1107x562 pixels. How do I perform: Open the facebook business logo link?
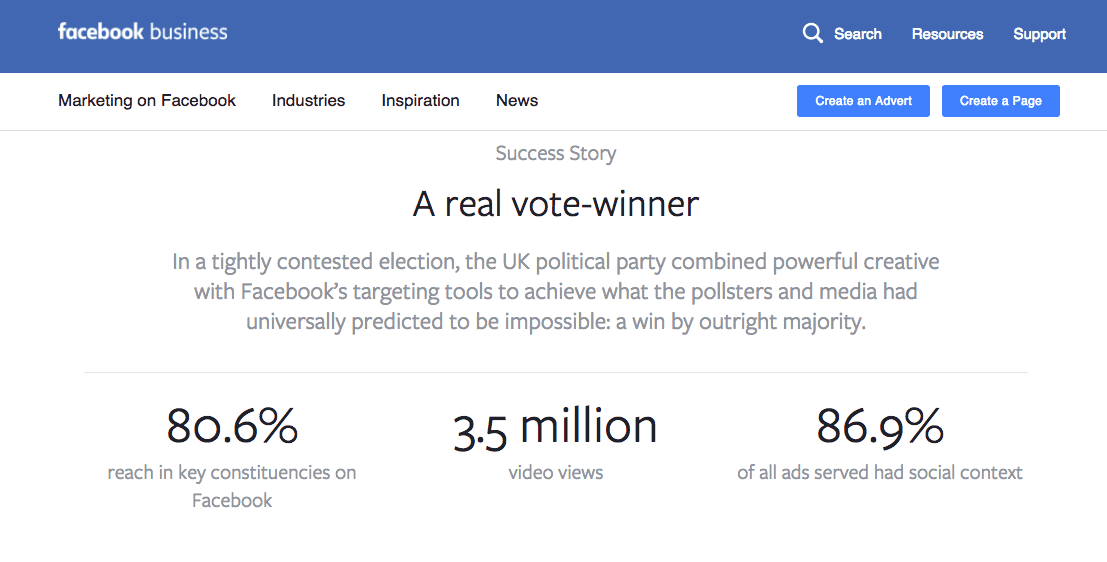coord(143,32)
